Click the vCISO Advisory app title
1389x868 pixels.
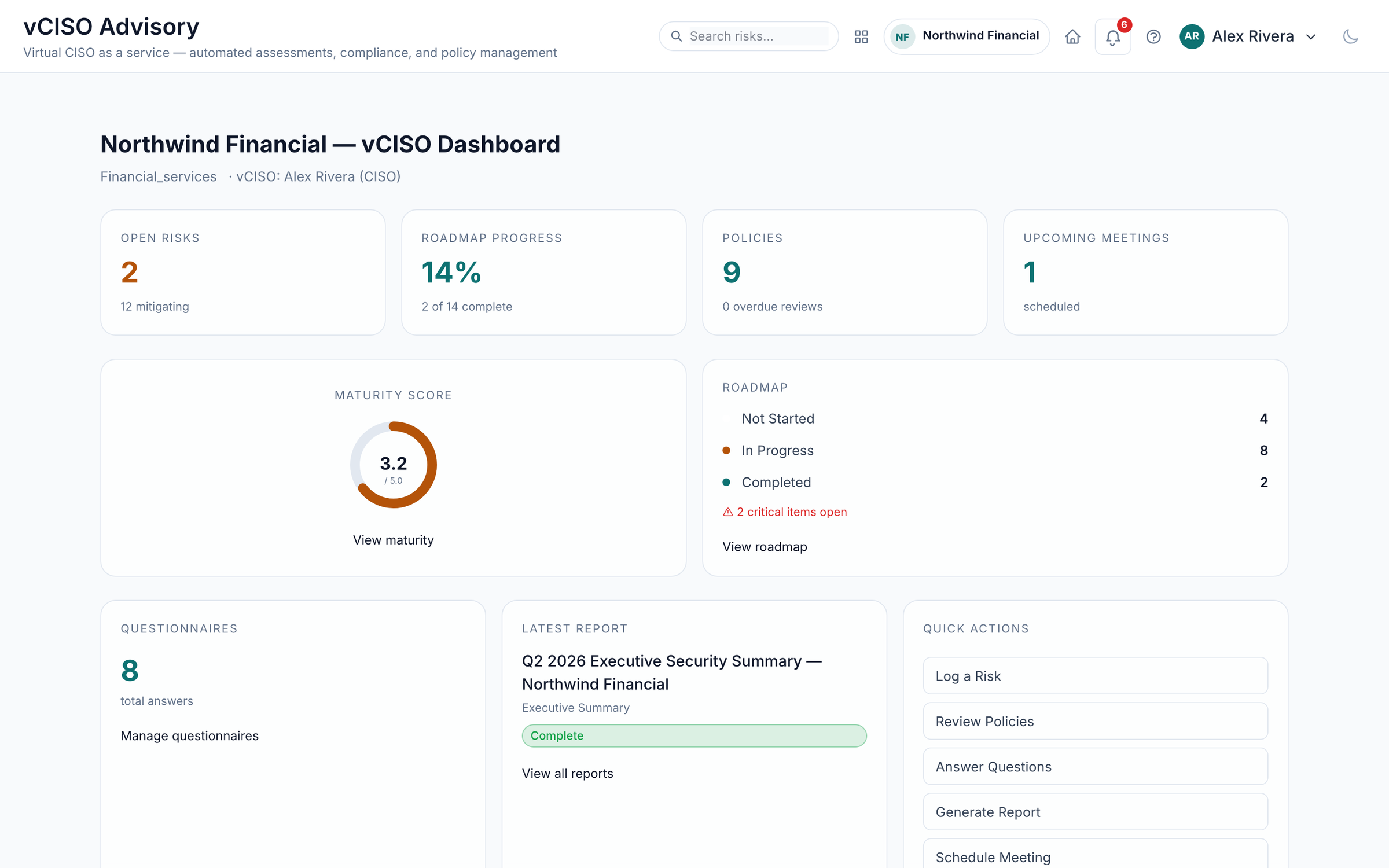pyautogui.click(x=111, y=27)
